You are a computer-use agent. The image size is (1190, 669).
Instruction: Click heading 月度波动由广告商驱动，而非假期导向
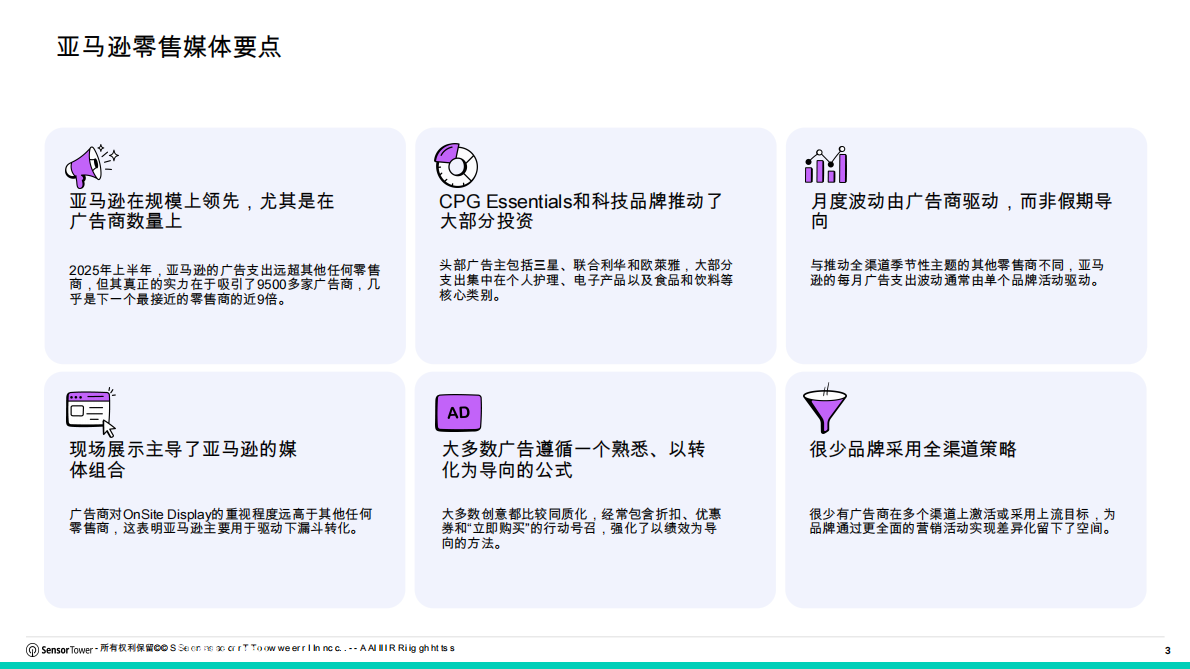[961, 211]
